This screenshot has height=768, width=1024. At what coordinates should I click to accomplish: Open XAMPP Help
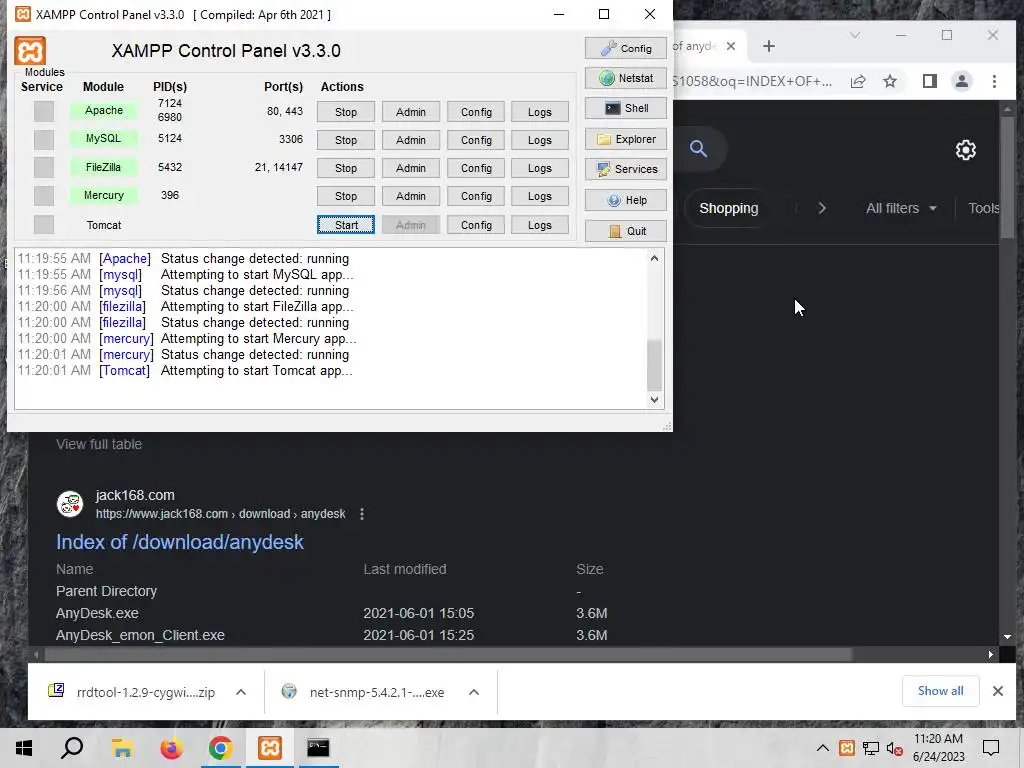[626, 200]
